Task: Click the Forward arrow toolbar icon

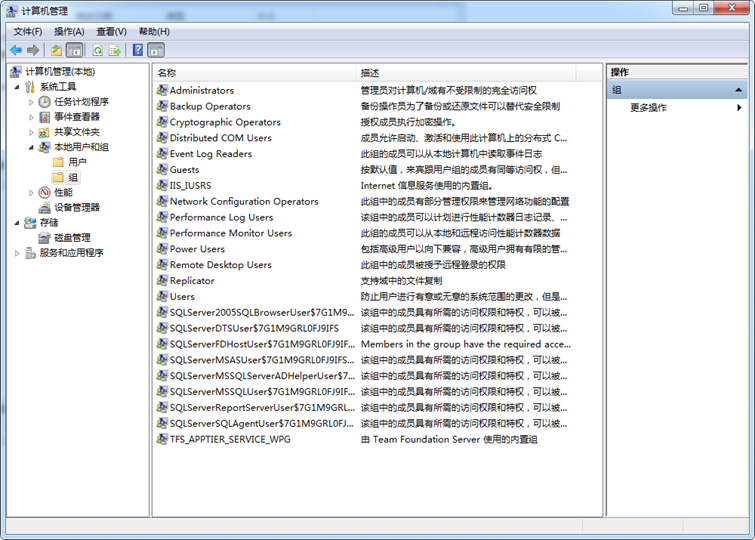Action: click(33, 50)
